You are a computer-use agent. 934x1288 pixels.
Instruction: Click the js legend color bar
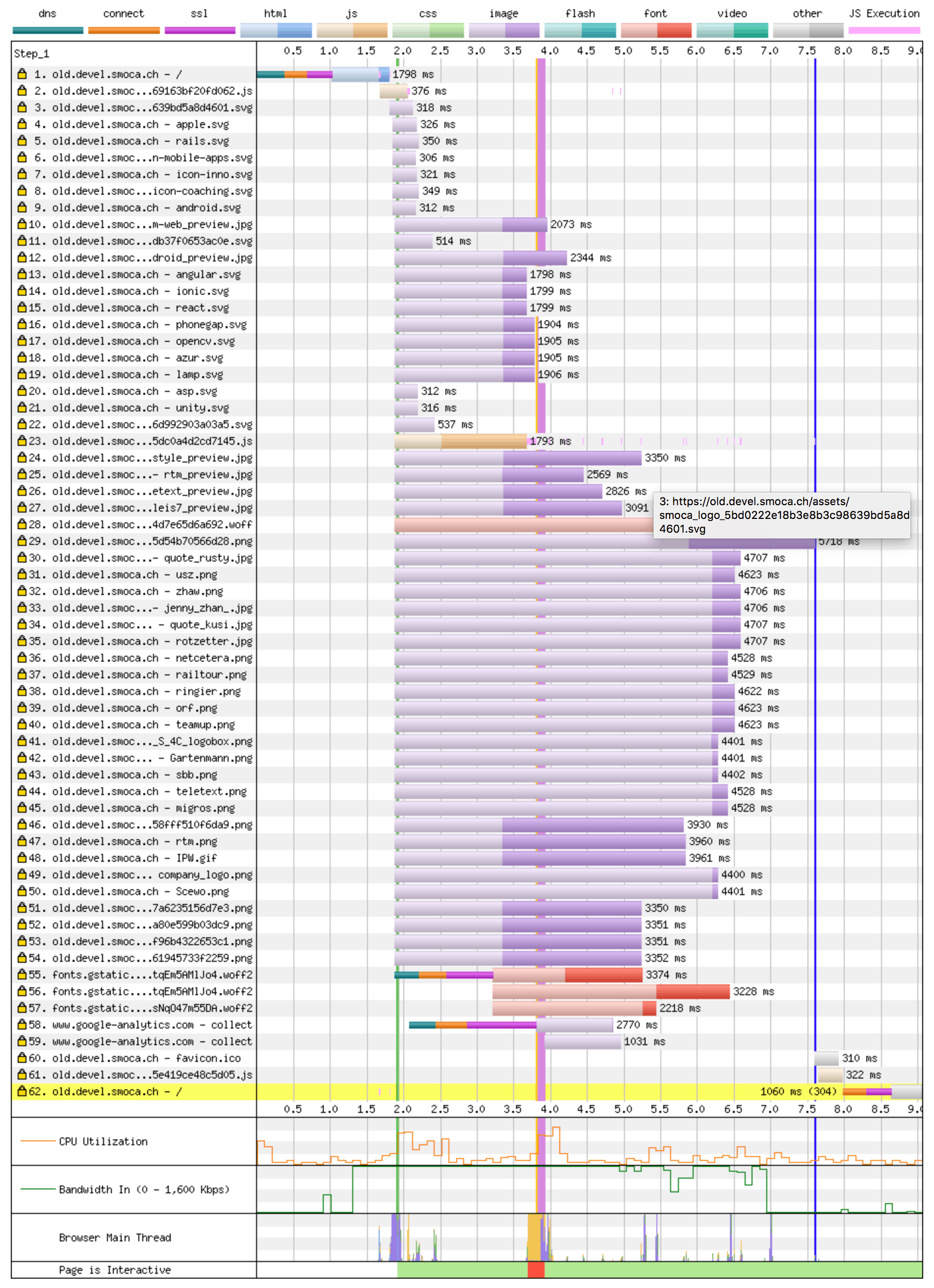click(352, 30)
